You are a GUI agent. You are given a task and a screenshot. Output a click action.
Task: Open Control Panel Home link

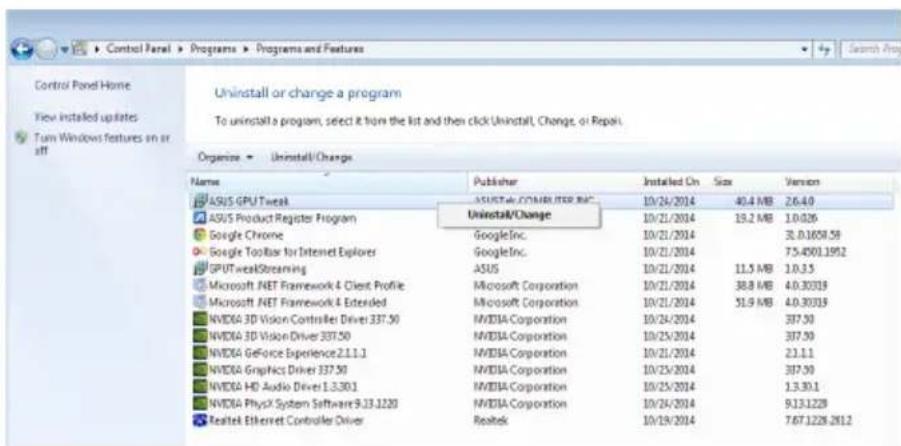click(83, 86)
